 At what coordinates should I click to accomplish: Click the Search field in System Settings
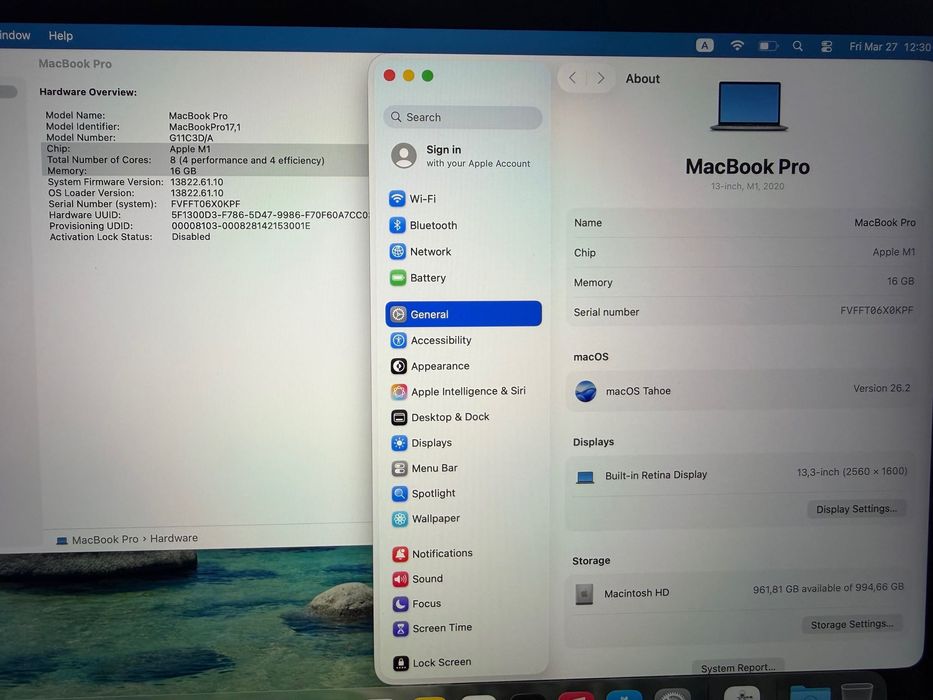(463, 117)
